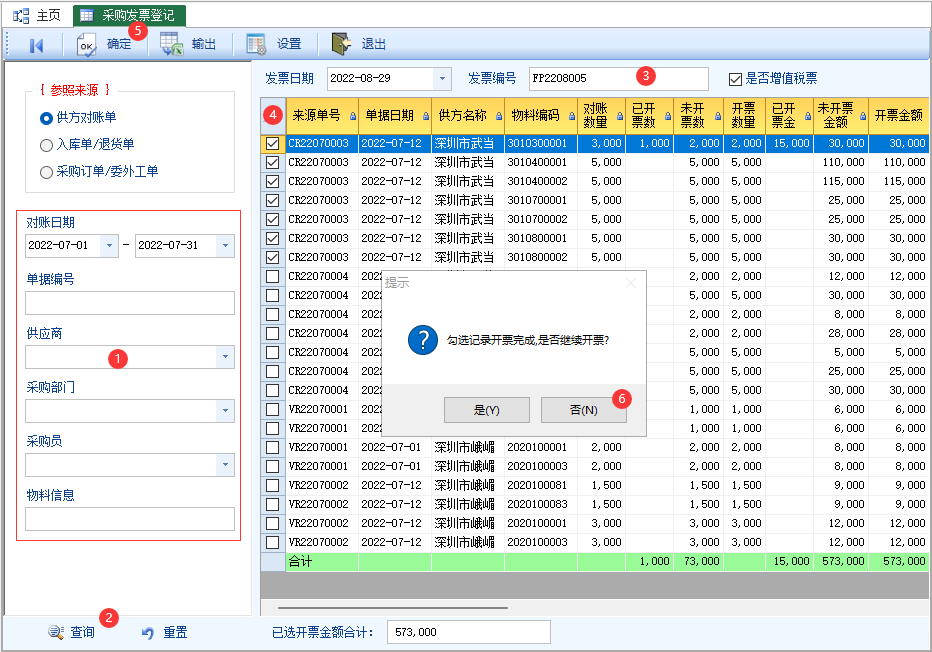Select 入库单/退货单 radio option
Viewport: 932px width, 652px height.
click(46, 145)
